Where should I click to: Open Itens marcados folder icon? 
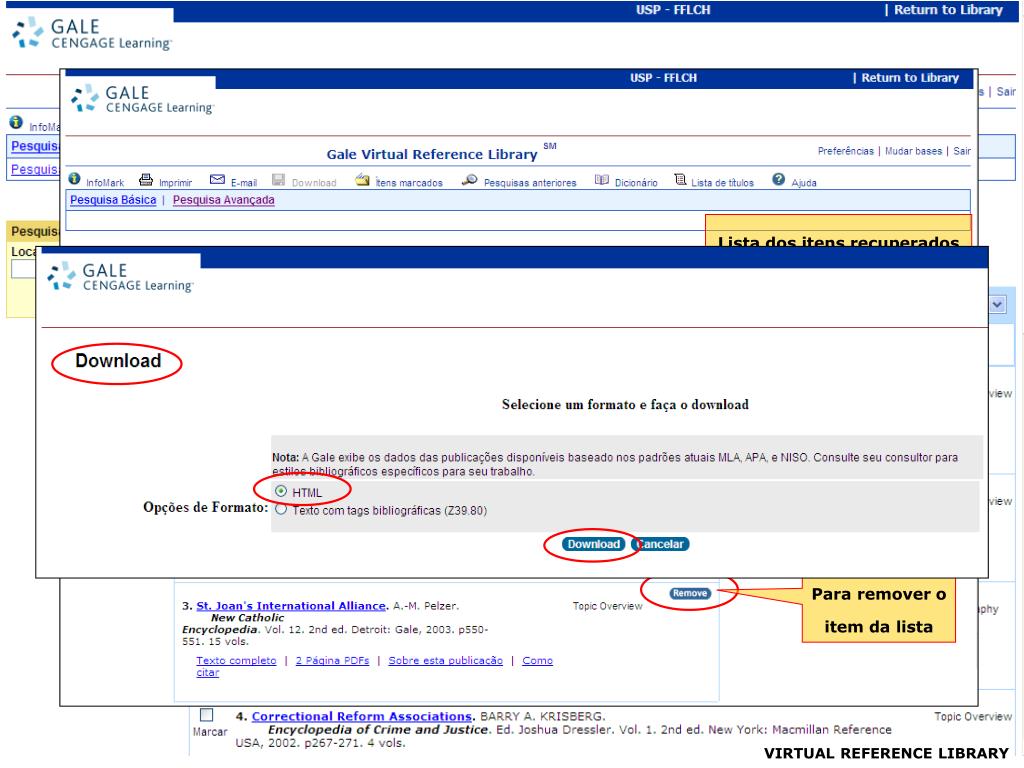[362, 180]
